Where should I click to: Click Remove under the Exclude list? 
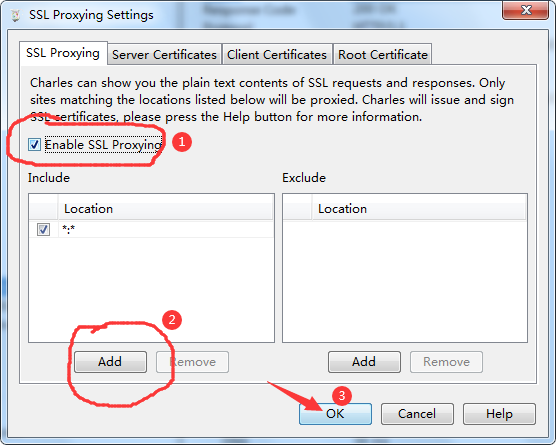click(446, 362)
